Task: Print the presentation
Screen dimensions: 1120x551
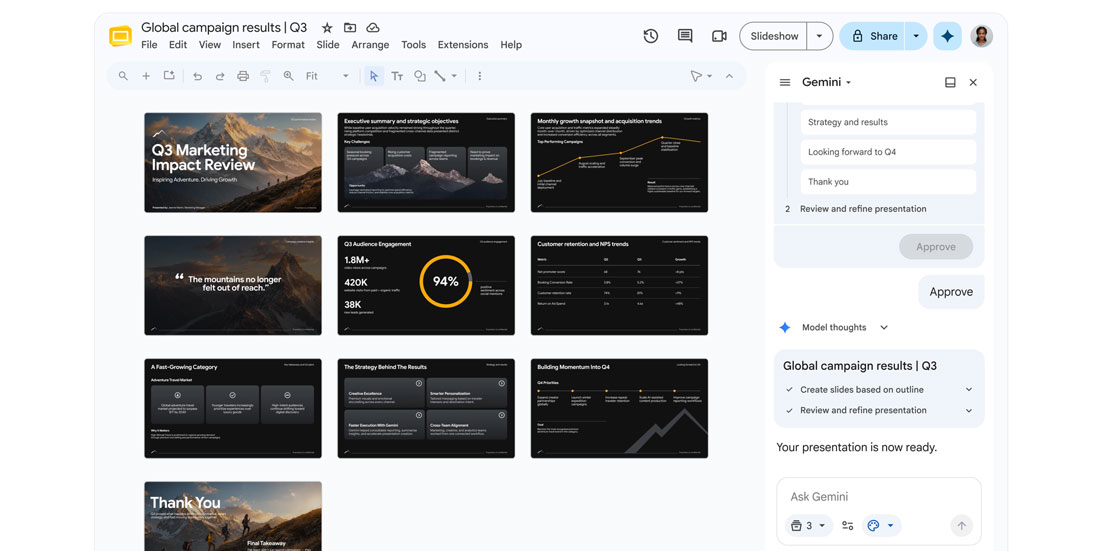Action: point(243,76)
